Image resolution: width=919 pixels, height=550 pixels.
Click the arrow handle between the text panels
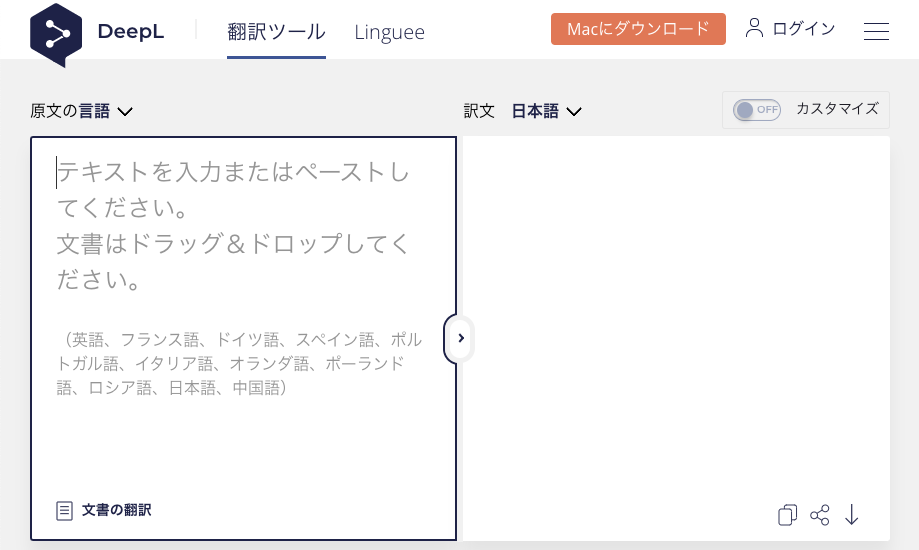pos(460,338)
